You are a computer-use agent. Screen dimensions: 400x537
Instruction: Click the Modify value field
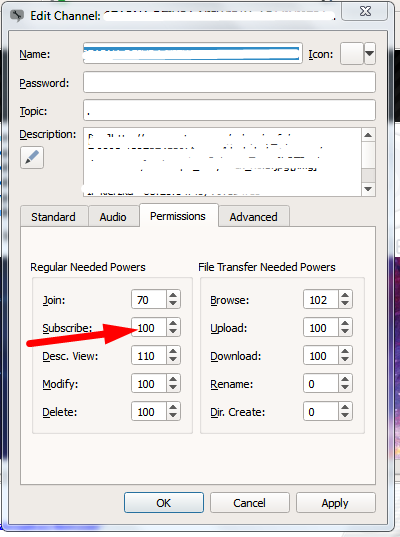[149, 384]
